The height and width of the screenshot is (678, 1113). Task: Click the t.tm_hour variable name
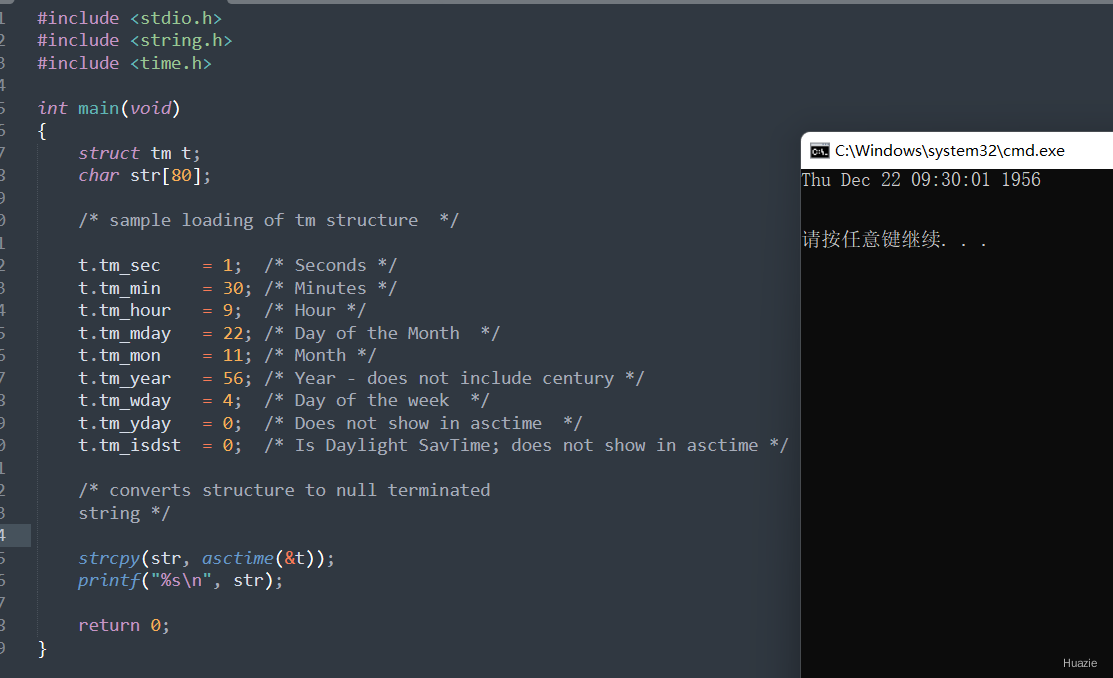pos(125,310)
